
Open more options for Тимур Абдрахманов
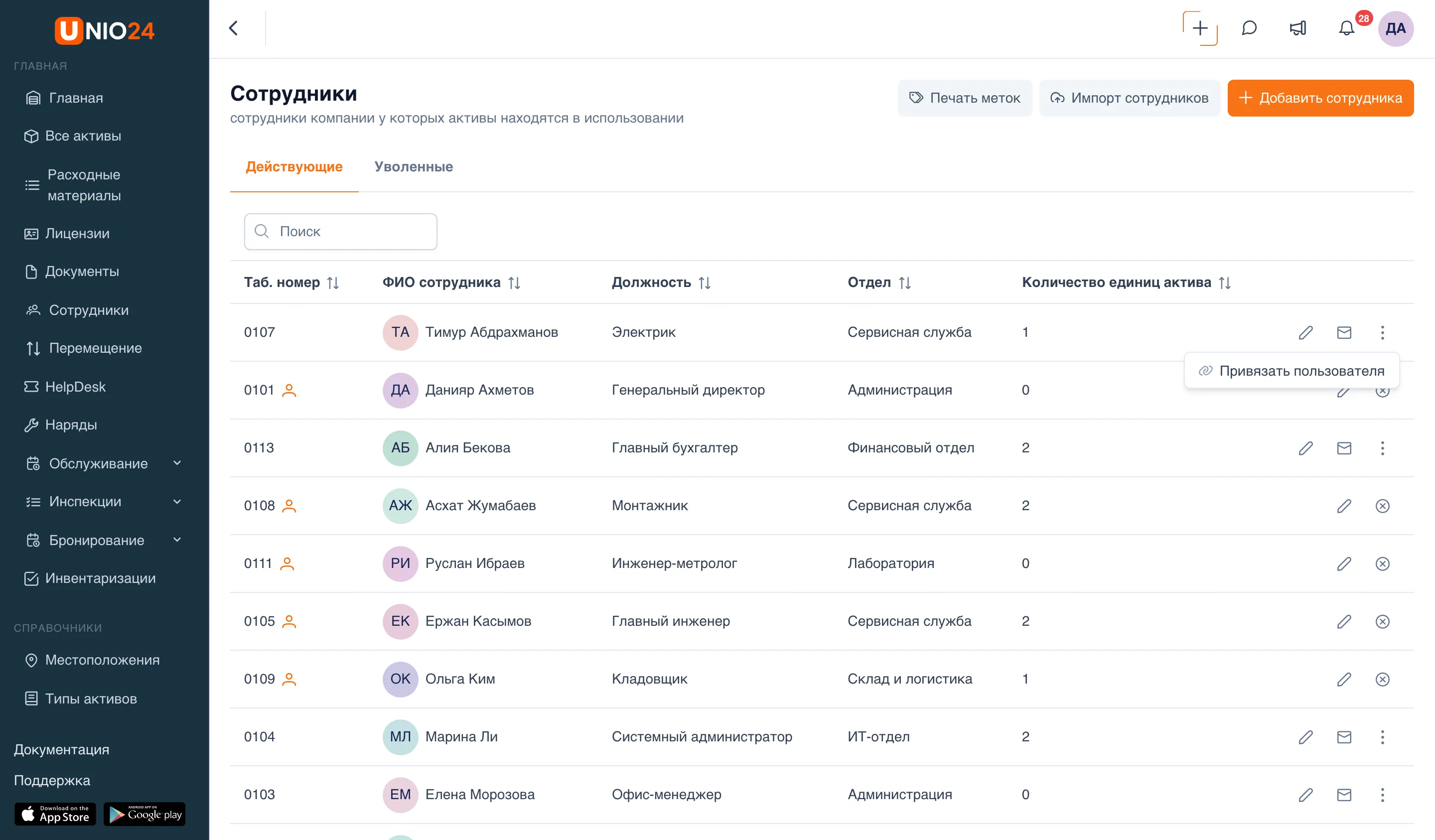1383,333
